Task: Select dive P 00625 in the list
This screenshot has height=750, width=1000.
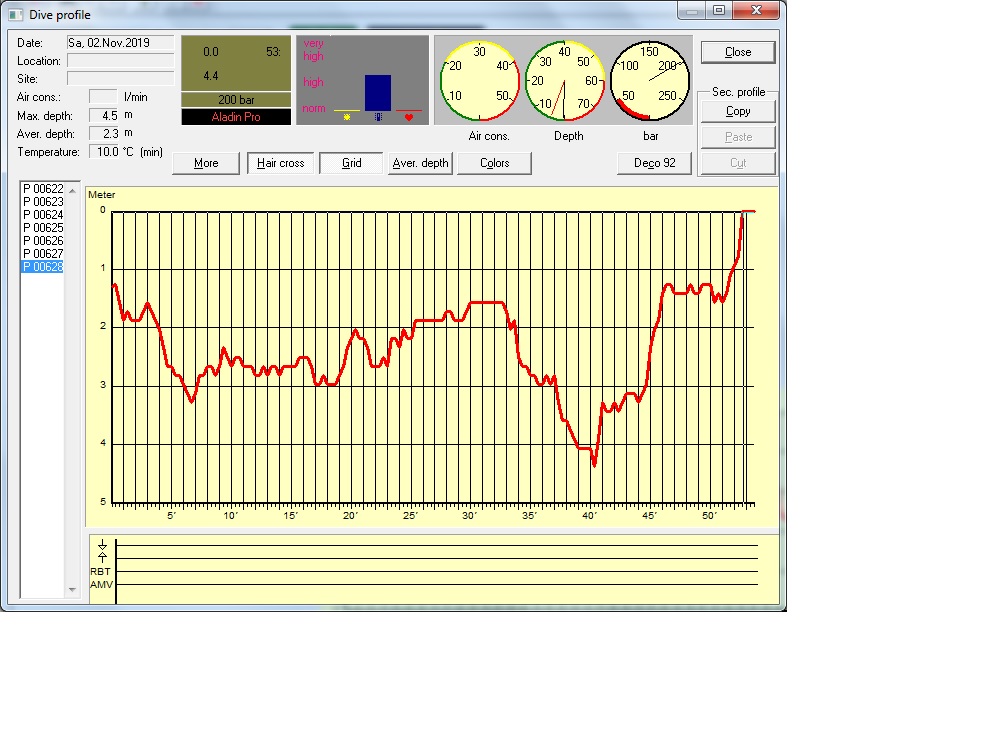Action: tap(43, 228)
